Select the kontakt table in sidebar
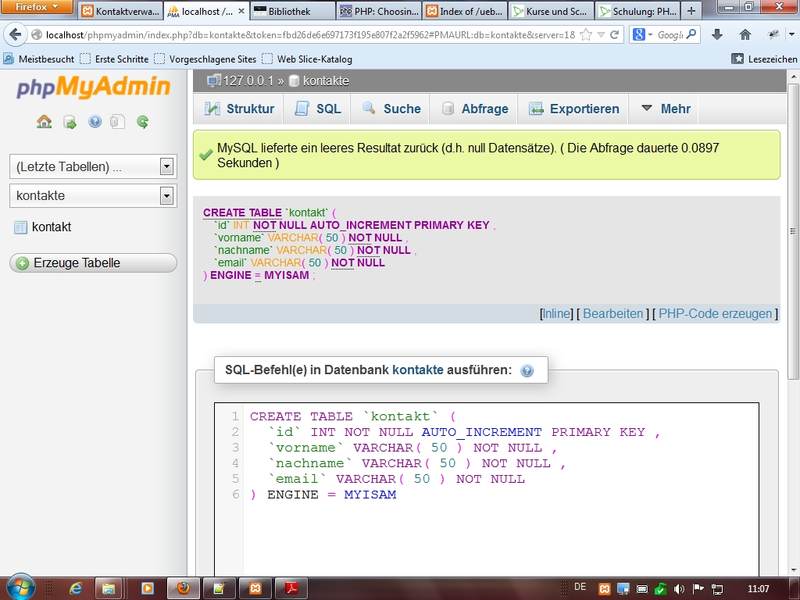Viewport: 800px width, 600px height. pos(51,228)
